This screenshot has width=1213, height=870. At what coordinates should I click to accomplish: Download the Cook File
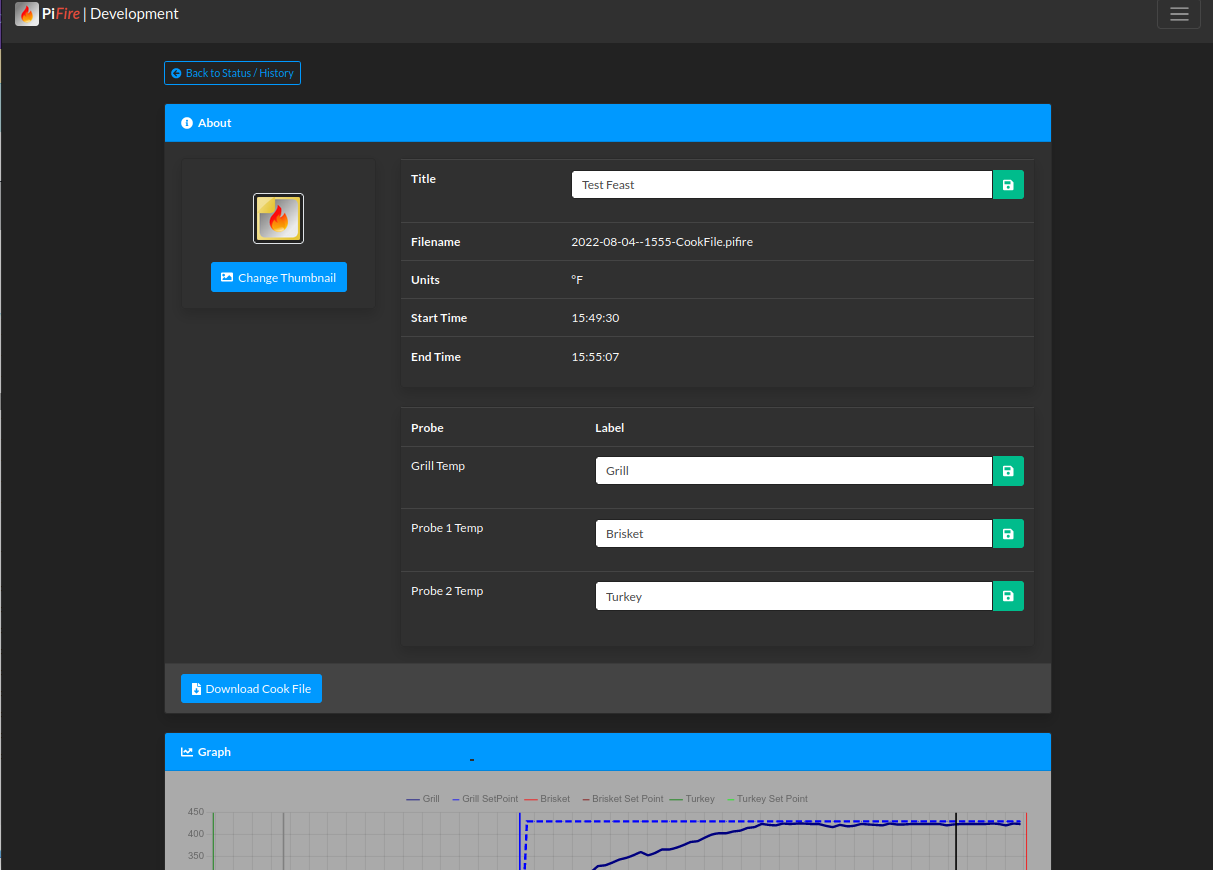251,689
